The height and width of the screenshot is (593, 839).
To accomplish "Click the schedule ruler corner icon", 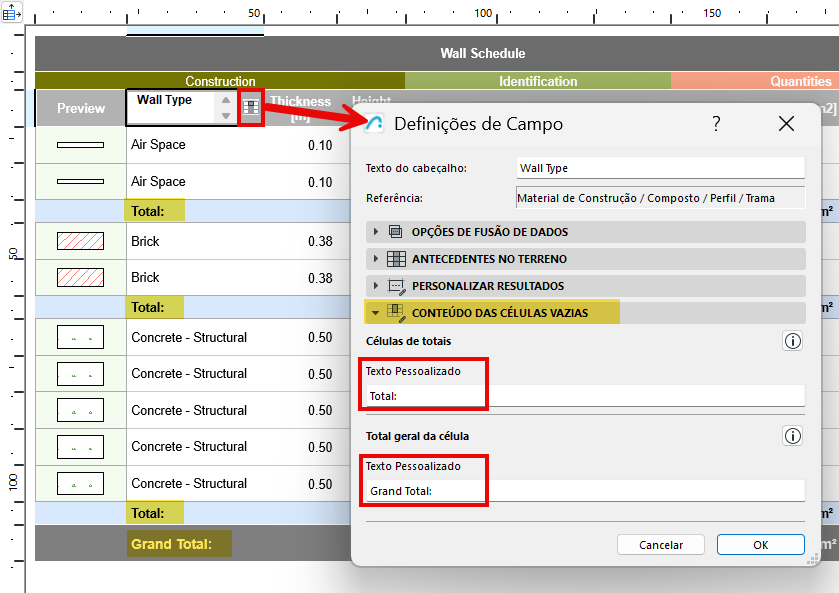I will (12, 12).
